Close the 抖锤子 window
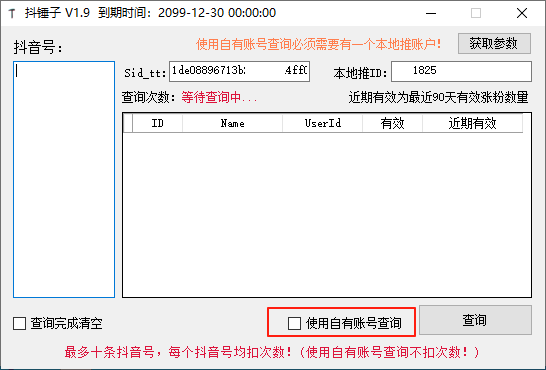Image resolution: width=546 pixels, height=370 pixels. click(x=522, y=13)
